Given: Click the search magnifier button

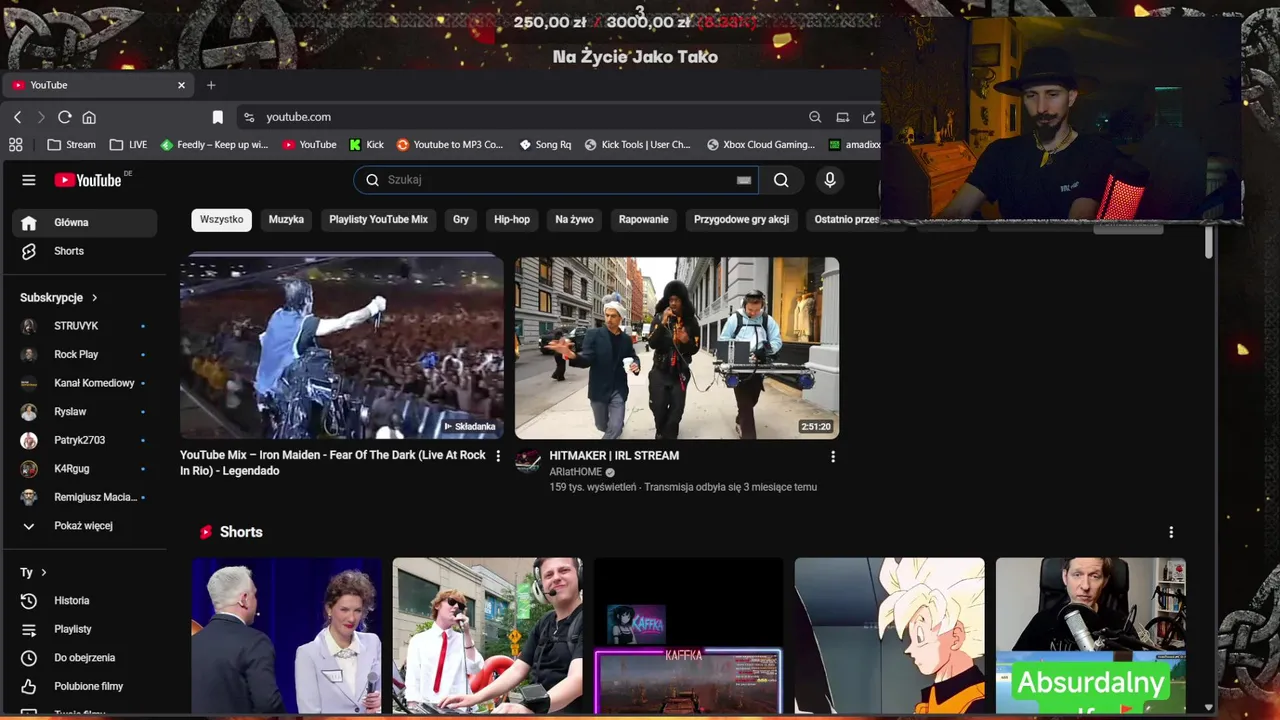Looking at the screenshot, I should 781,180.
